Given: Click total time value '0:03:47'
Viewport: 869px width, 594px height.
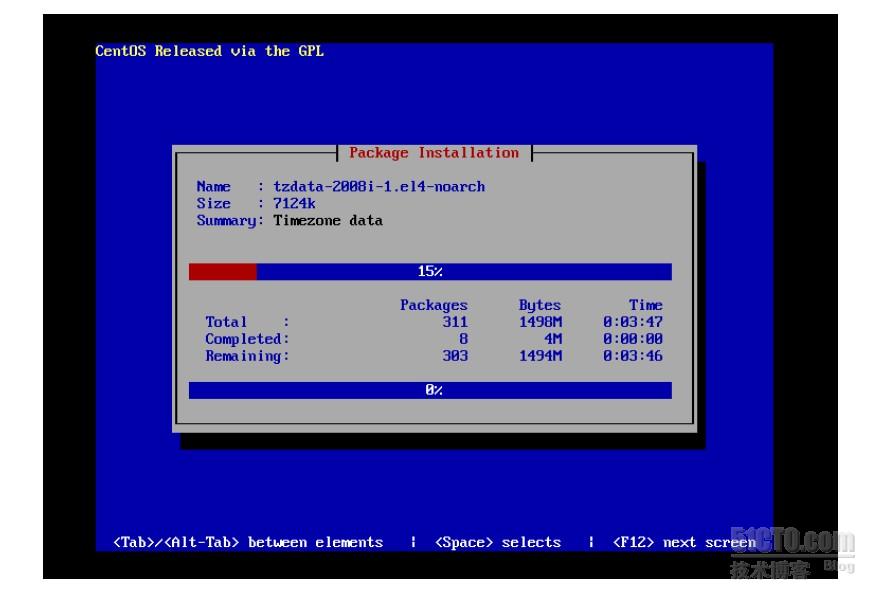Looking at the screenshot, I should [x=633, y=322].
